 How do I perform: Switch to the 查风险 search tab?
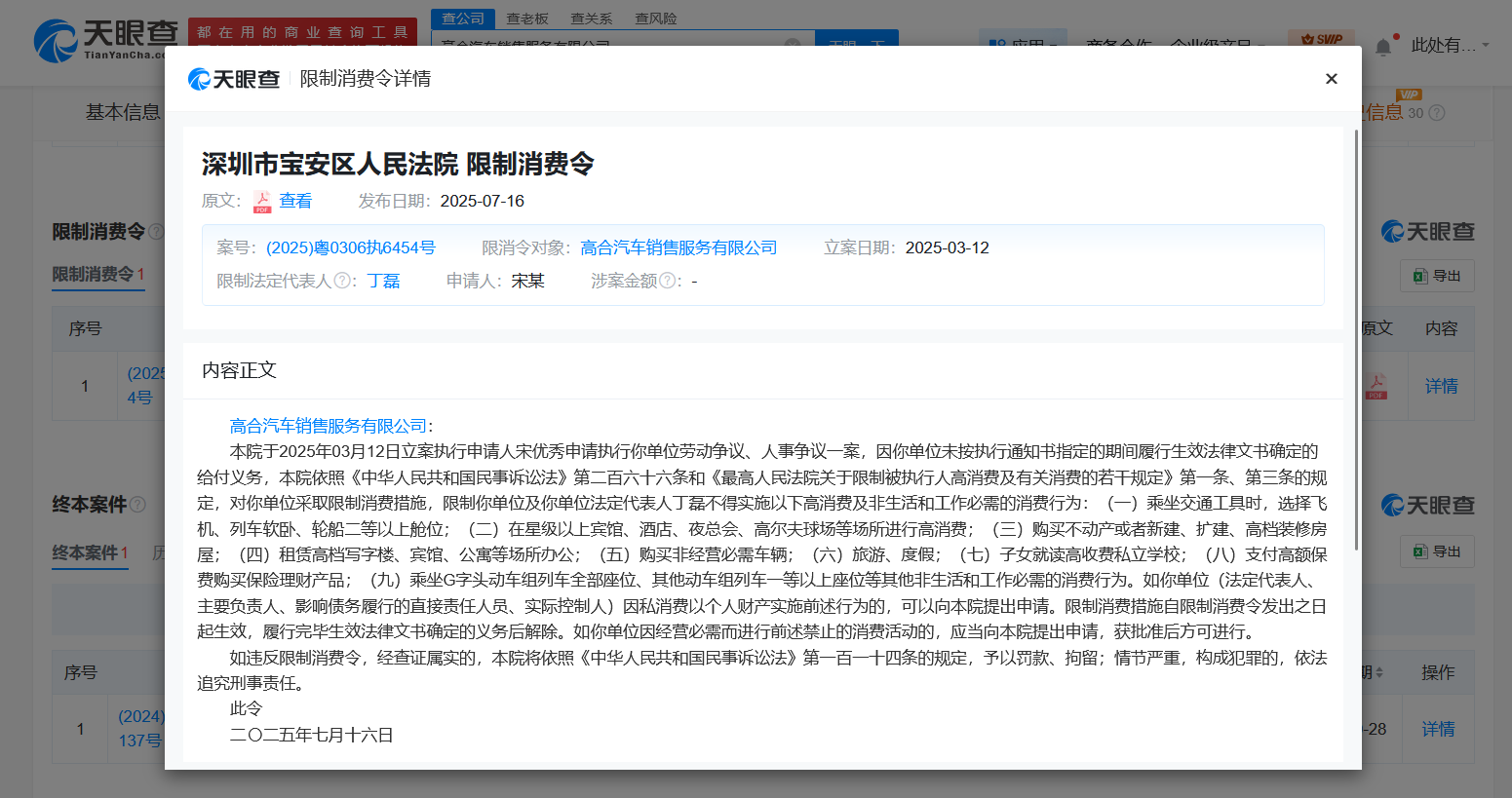tap(656, 19)
